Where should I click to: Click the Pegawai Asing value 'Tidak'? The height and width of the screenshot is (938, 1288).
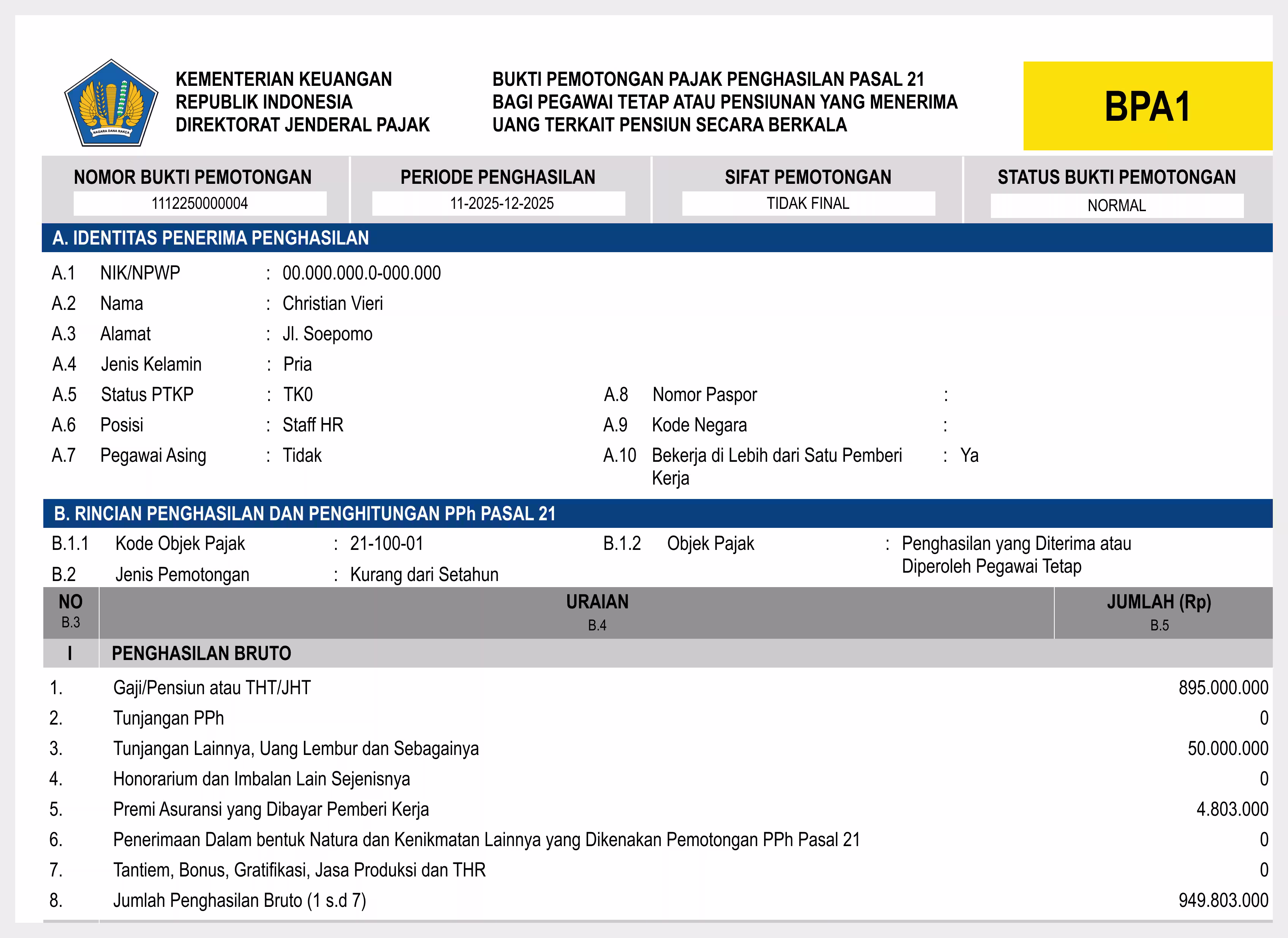302,455
